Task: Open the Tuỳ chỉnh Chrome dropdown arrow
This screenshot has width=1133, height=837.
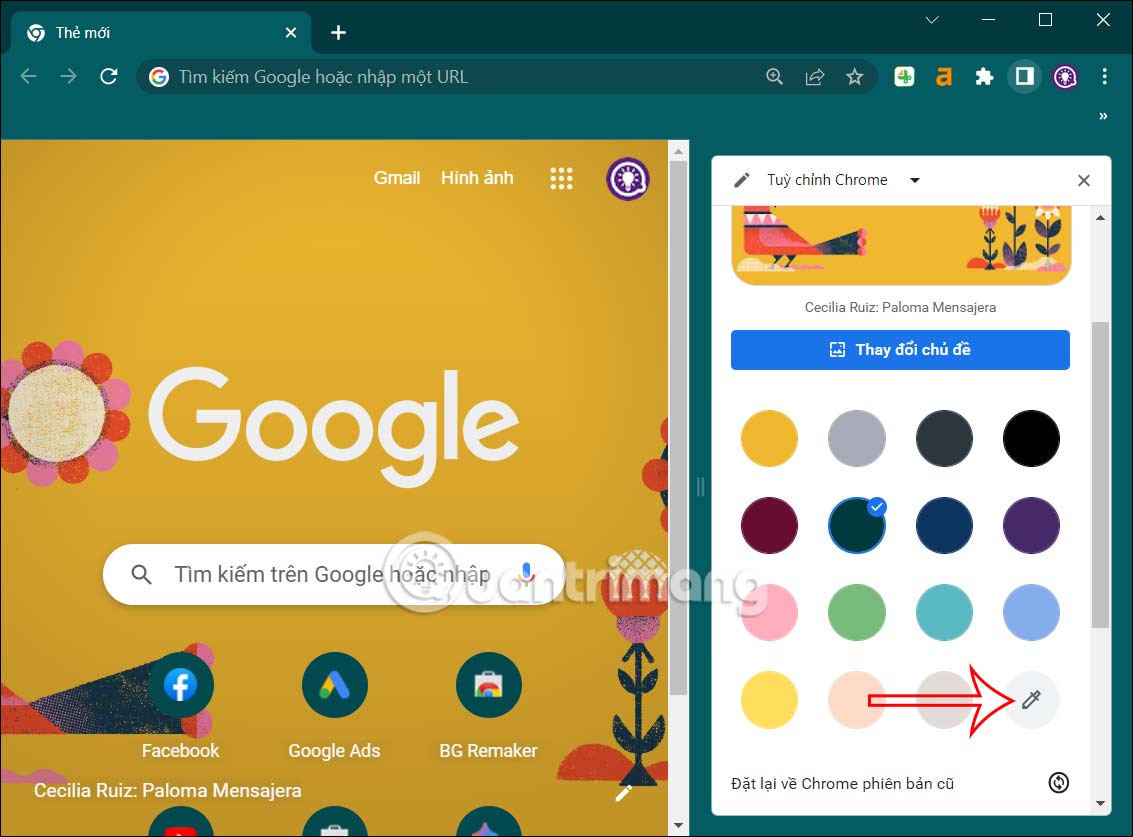Action: [914, 180]
